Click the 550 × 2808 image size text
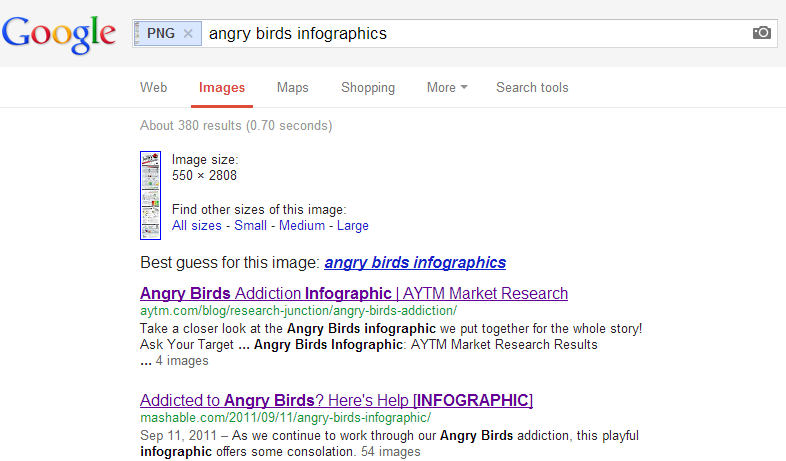This screenshot has height=461, width=786. (204, 175)
